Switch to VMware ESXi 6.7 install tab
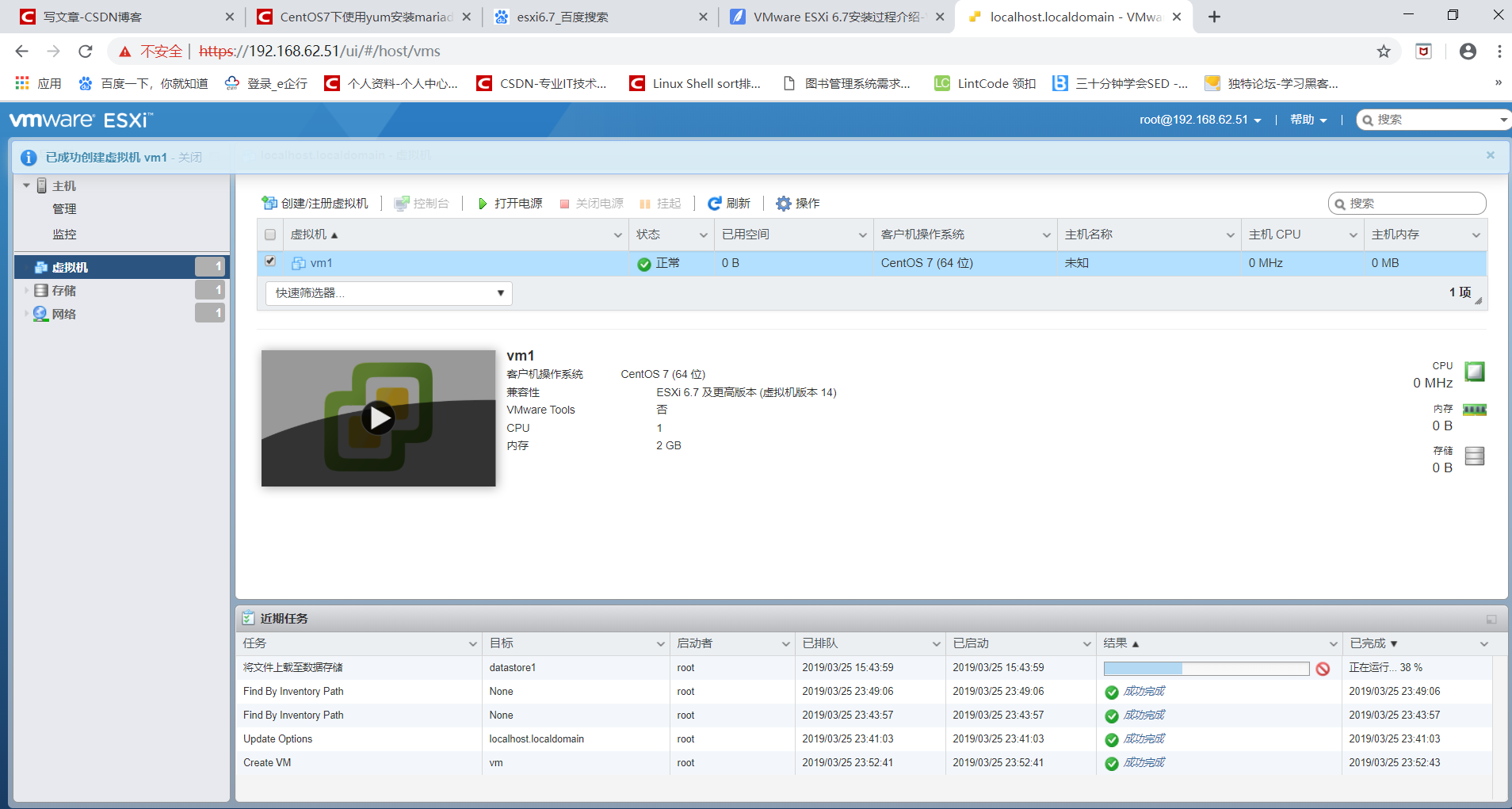 tap(836, 17)
